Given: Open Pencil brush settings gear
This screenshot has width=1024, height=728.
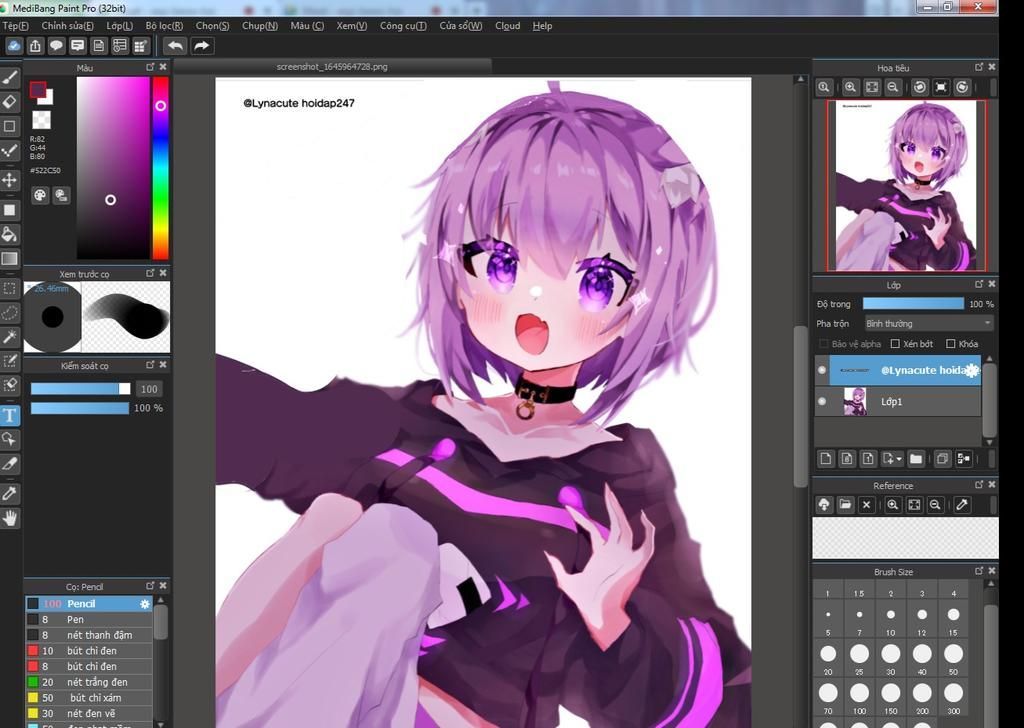Looking at the screenshot, I should [x=145, y=604].
